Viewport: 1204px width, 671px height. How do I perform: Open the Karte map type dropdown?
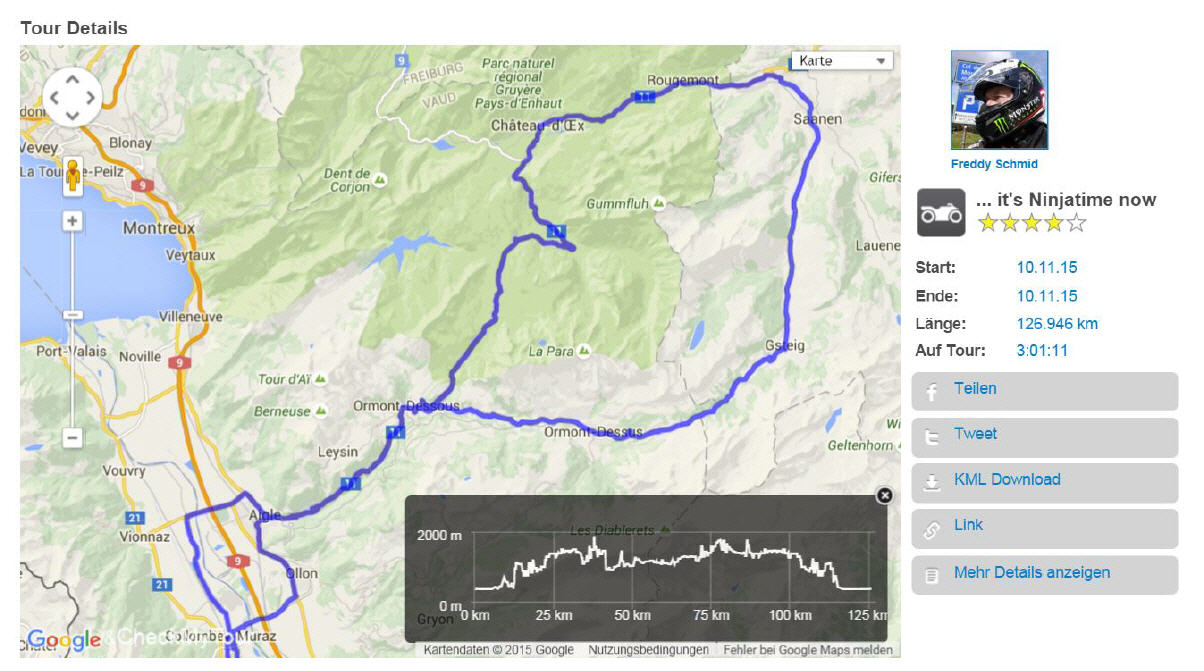[841, 61]
